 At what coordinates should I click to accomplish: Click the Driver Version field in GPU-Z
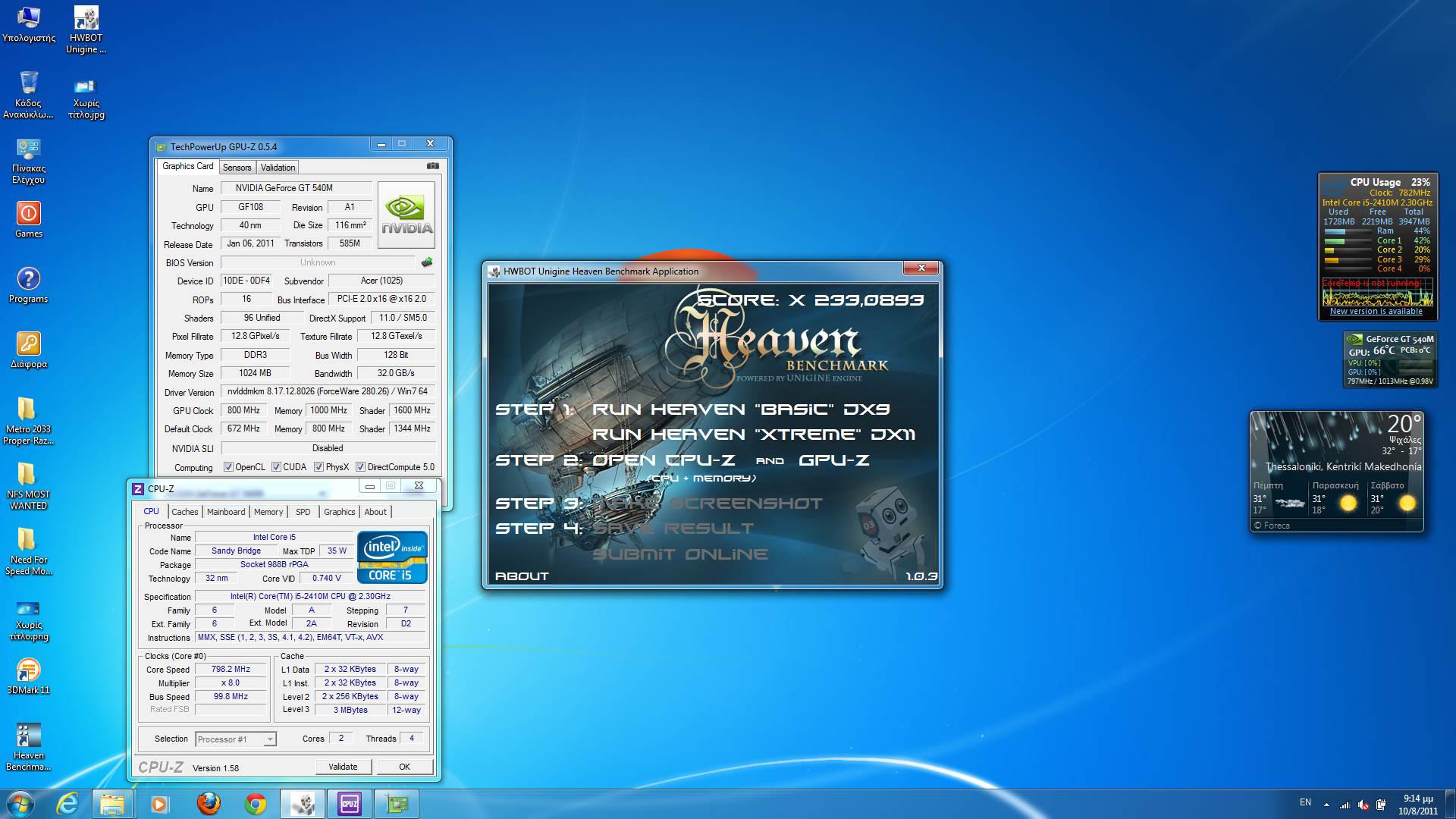pyautogui.click(x=328, y=391)
